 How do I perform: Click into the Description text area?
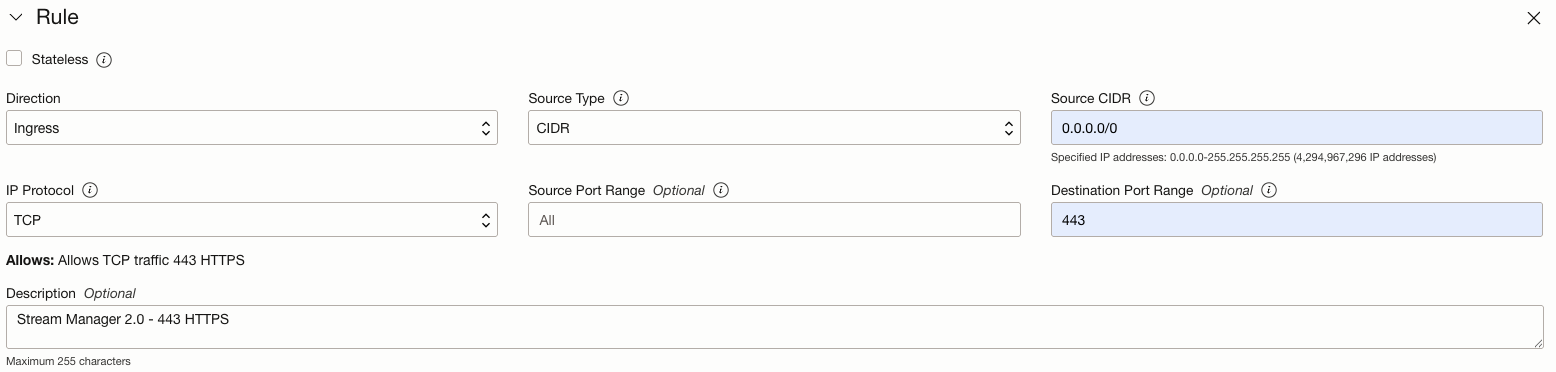pyautogui.click(x=774, y=327)
